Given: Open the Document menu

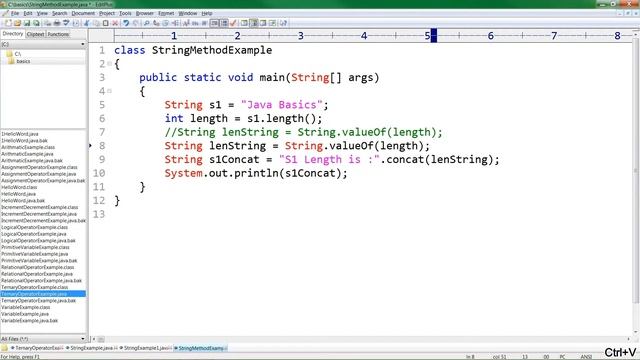Looking at the screenshot, I should pos(83,13).
